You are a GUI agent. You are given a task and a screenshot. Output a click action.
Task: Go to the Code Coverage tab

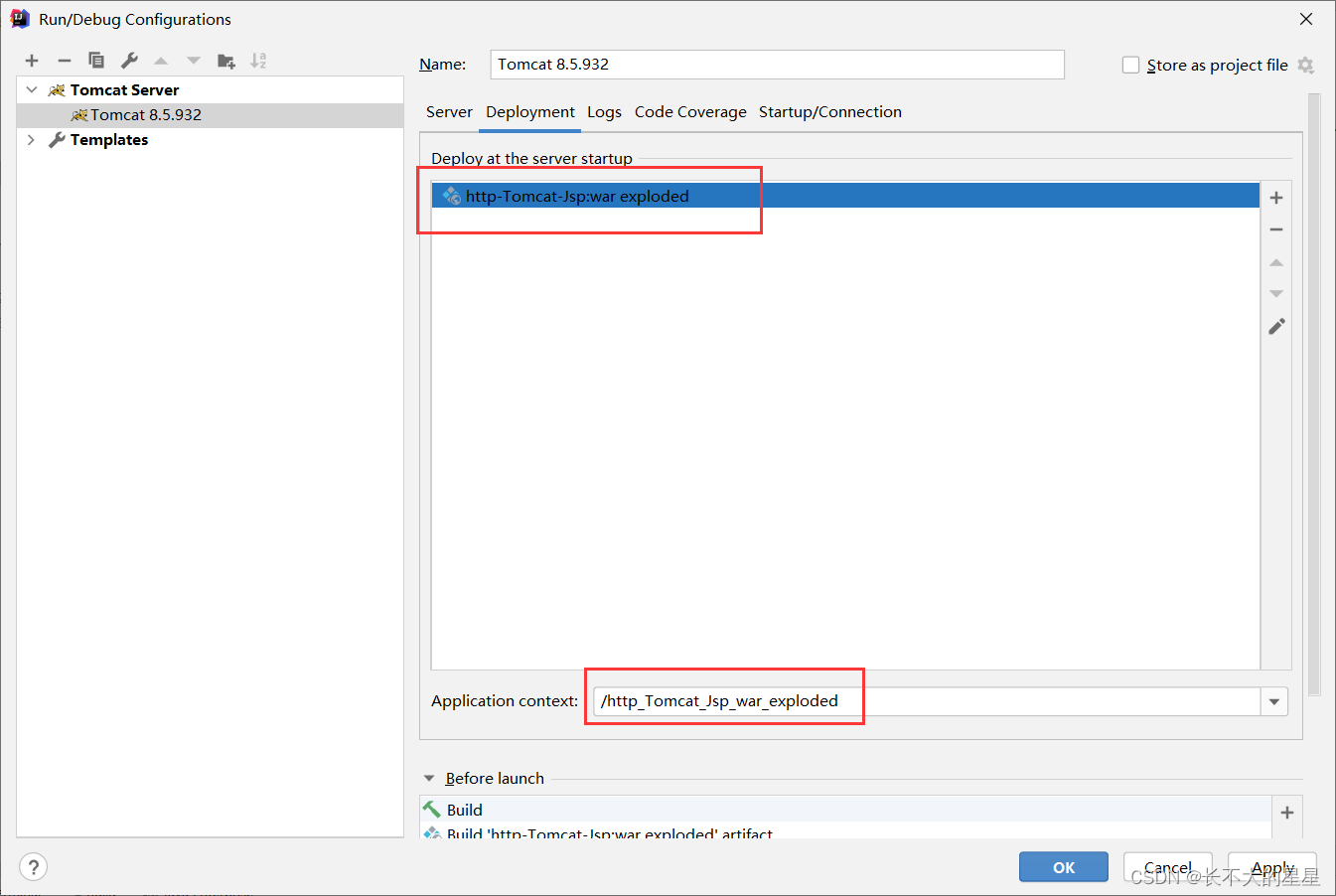[x=690, y=112]
